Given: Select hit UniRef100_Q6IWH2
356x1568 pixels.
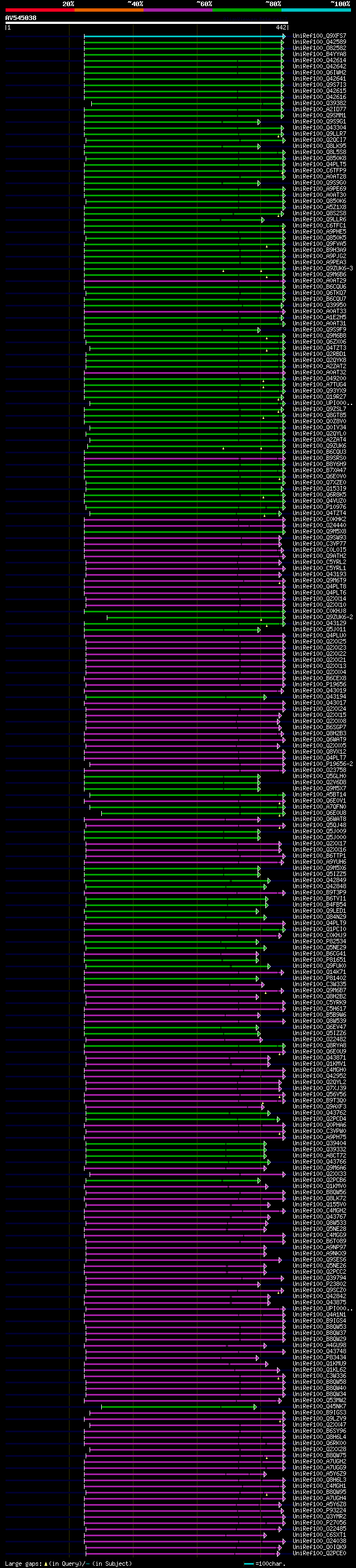Looking at the screenshot, I should [x=319, y=72].
